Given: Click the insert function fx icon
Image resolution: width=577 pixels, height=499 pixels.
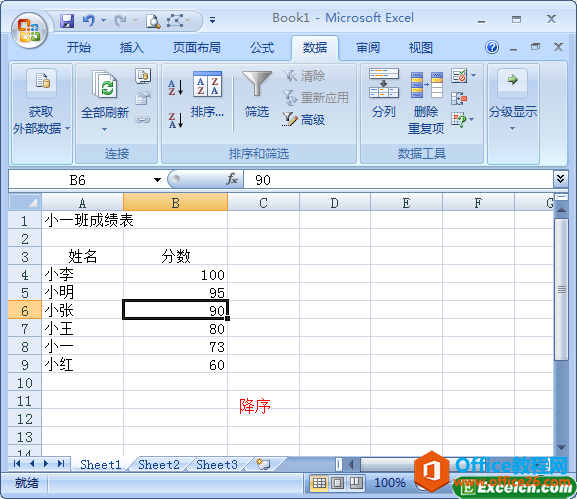Looking at the screenshot, I should (x=232, y=180).
